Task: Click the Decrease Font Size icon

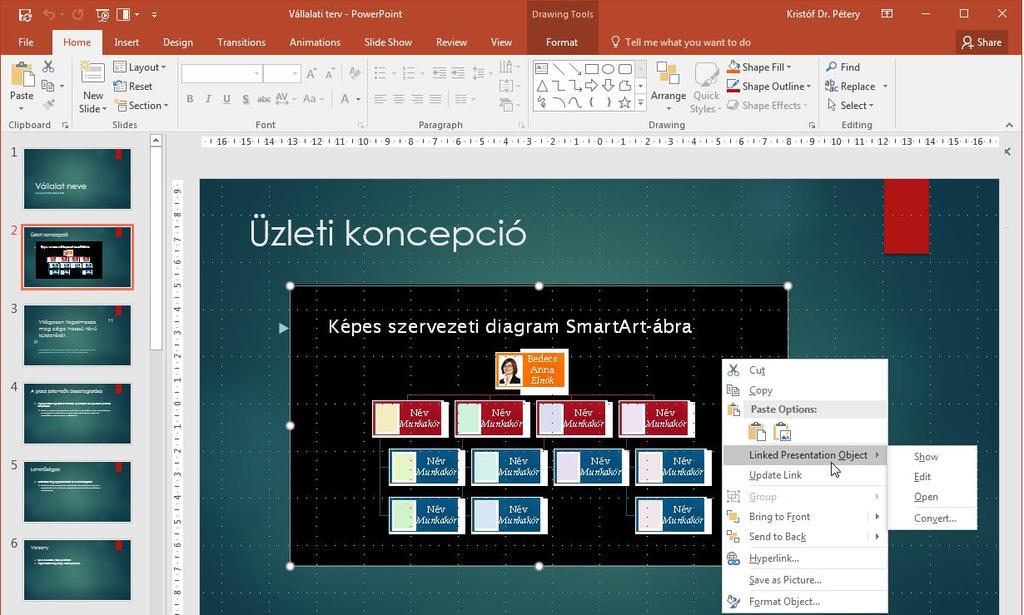Action: coord(330,74)
